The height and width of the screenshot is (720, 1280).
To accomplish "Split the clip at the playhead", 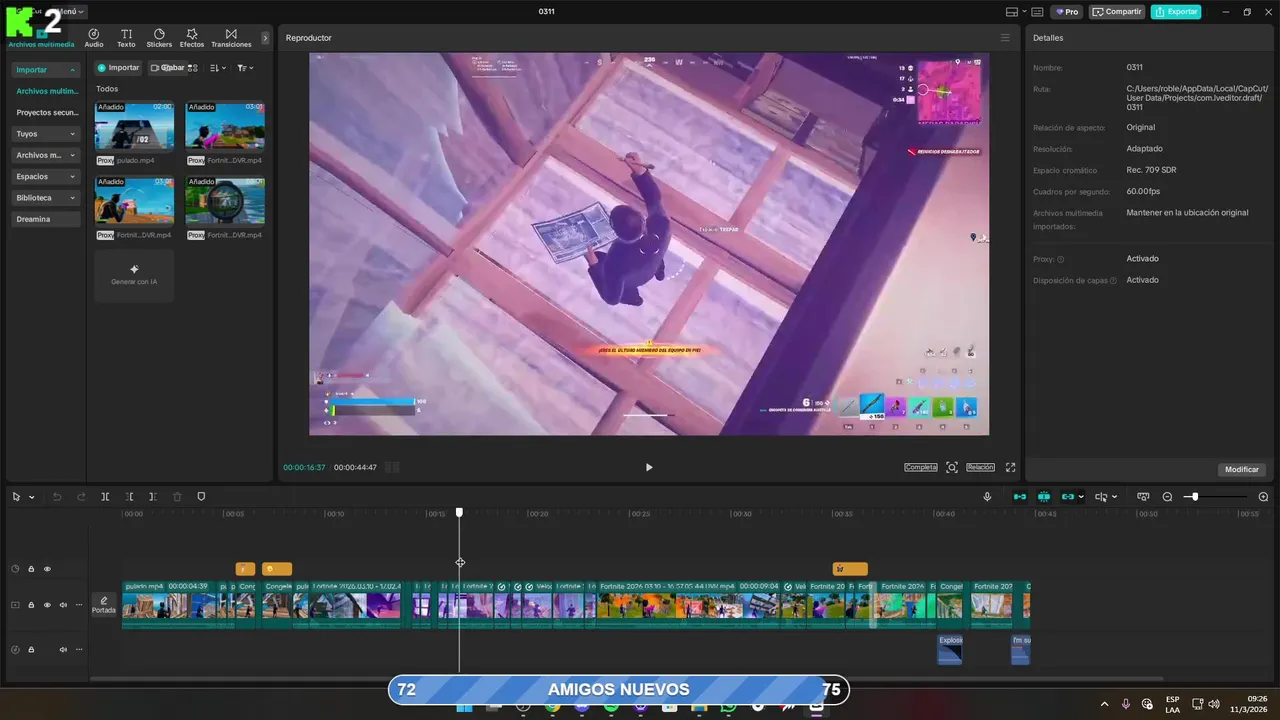I will click(x=105, y=497).
